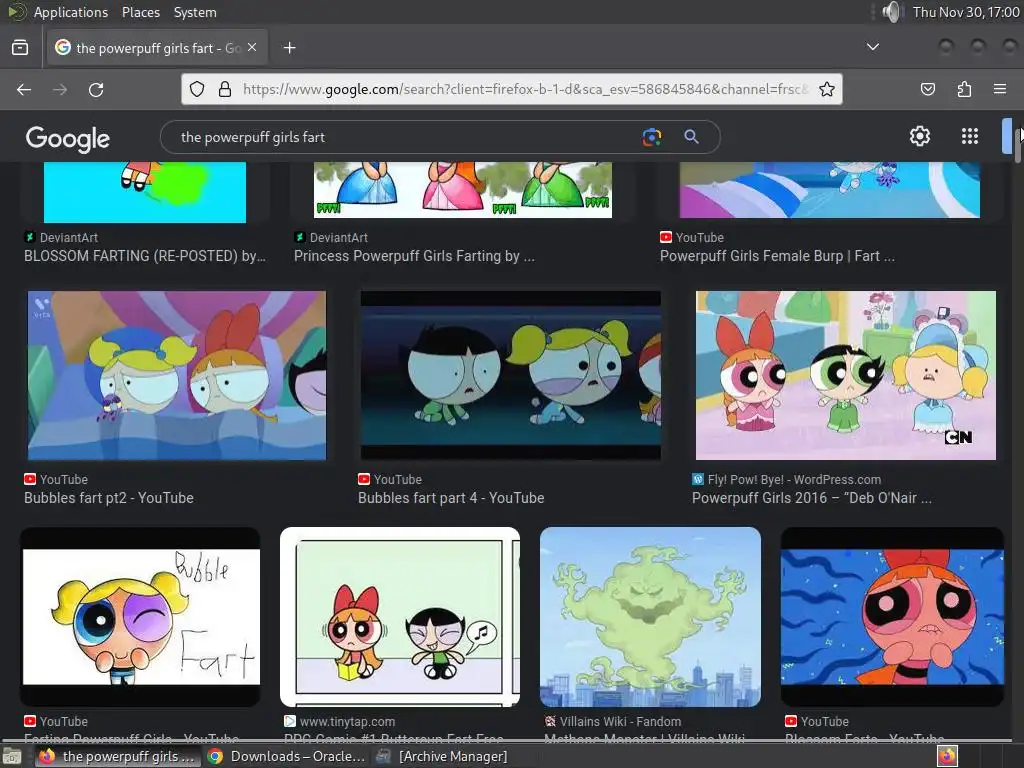Open the Firefox hamburger menu

click(x=1000, y=89)
